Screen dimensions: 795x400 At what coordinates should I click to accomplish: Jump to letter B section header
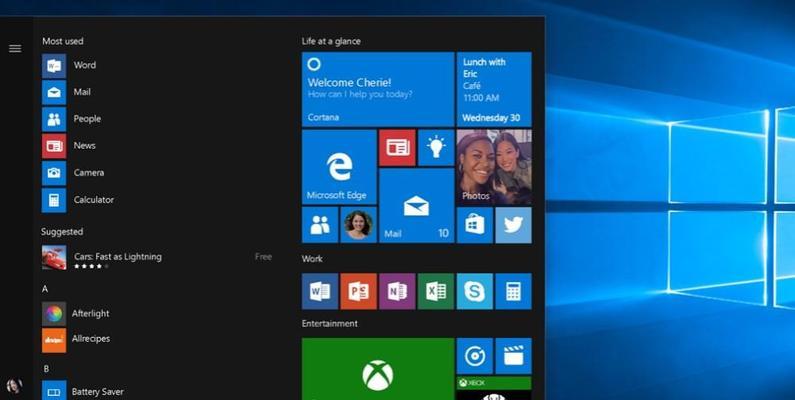click(46, 369)
